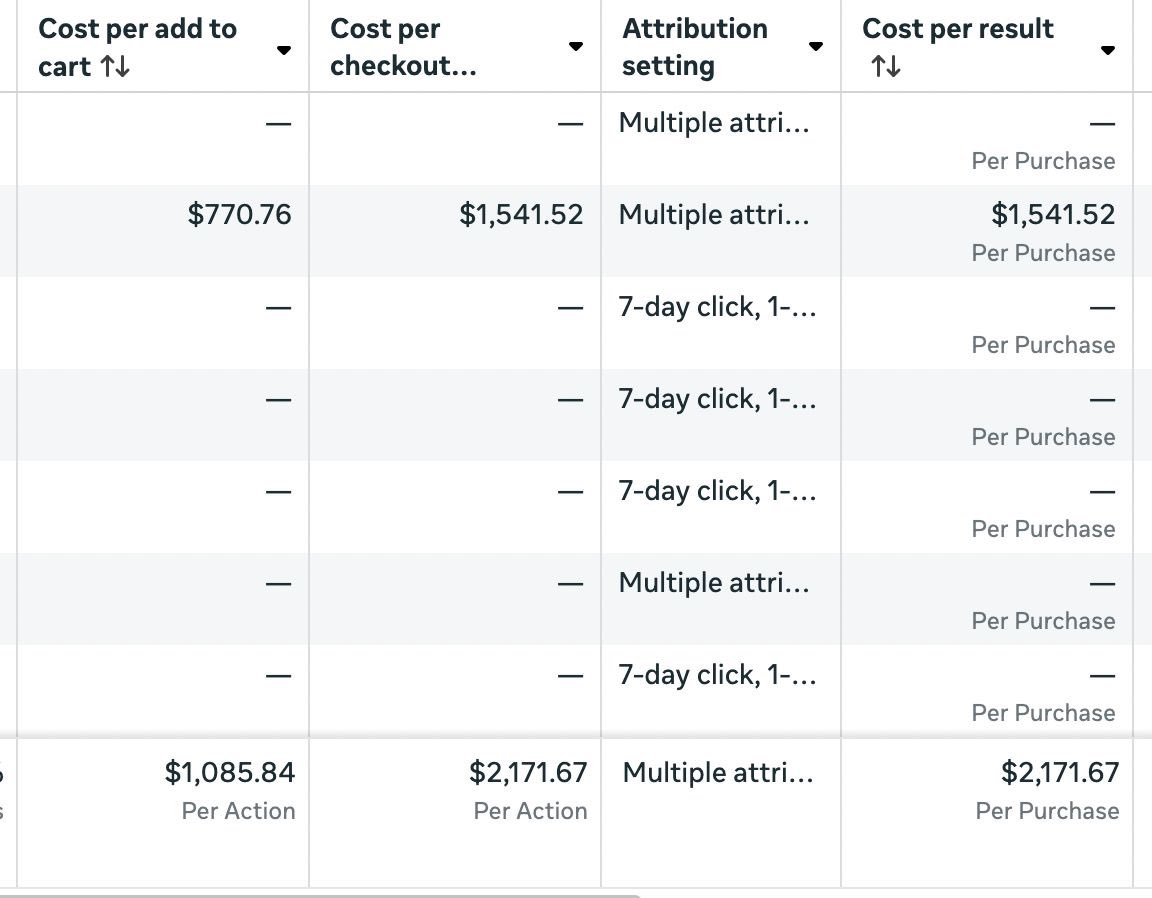Open Cost per add to cart column dropdown
Screen dimensions: 1152x898
click(x=284, y=49)
